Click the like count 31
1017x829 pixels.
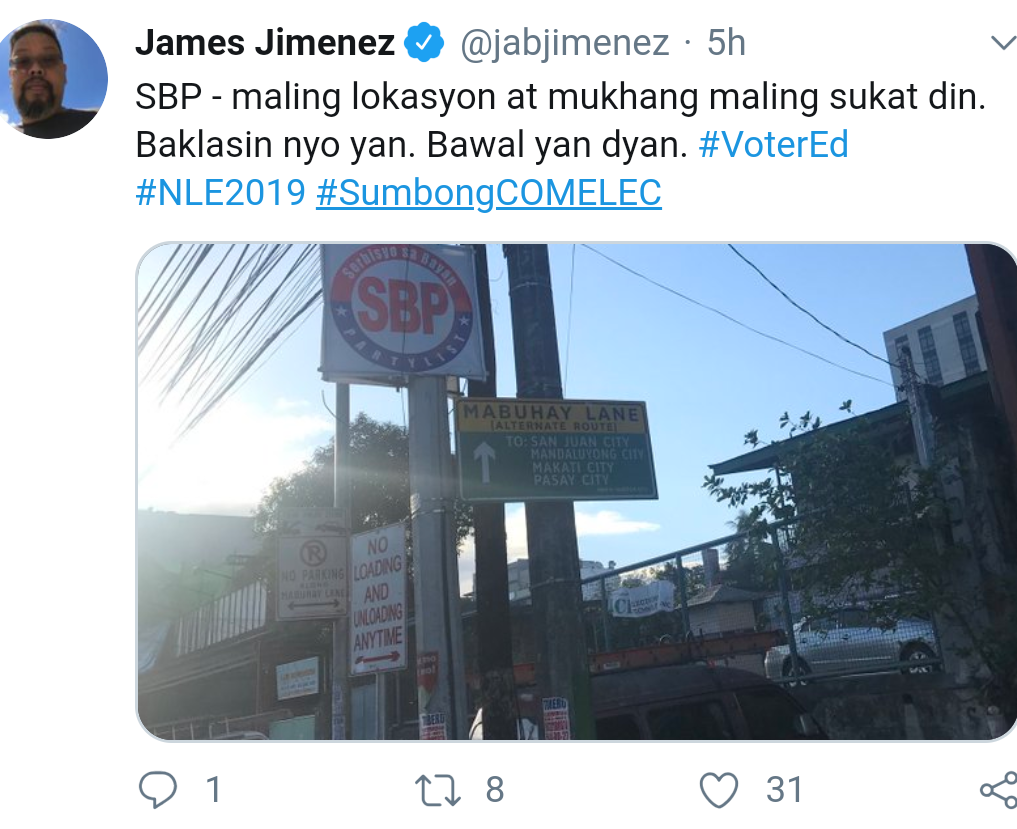click(x=785, y=790)
